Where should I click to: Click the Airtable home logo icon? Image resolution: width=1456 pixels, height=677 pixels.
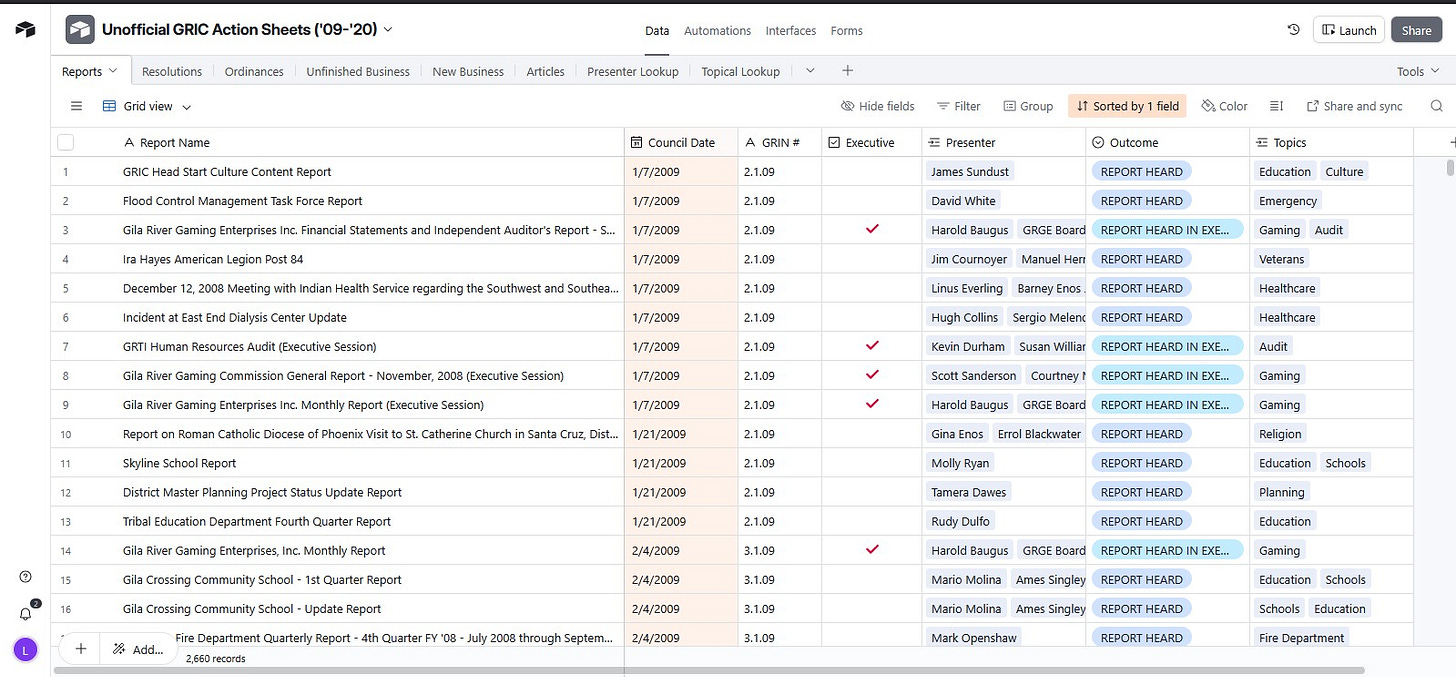click(25, 30)
